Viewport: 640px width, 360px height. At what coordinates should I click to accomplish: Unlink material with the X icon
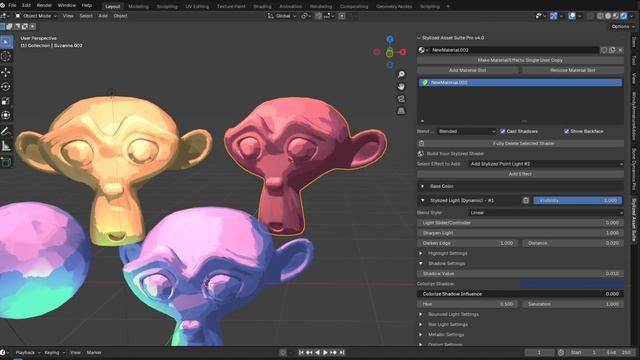click(620, 50)
